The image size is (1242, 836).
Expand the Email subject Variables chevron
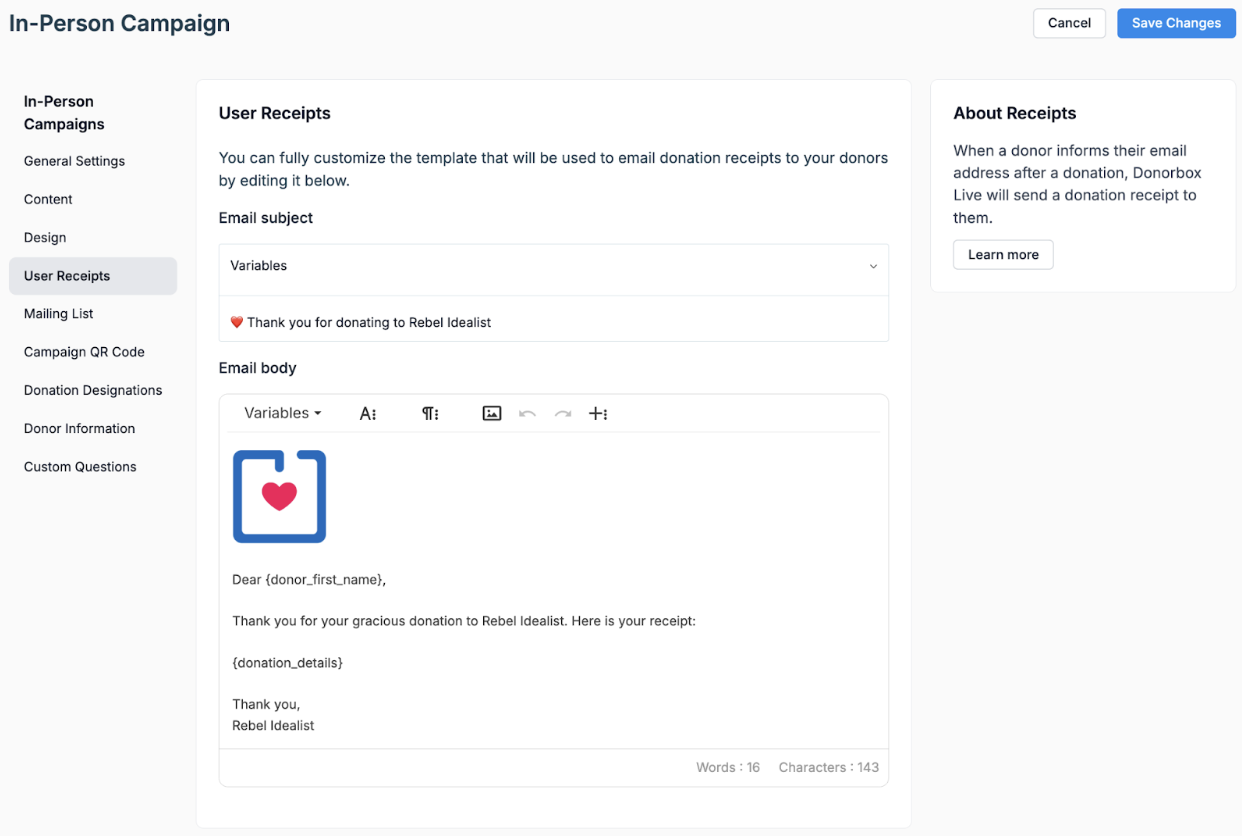pyautogui.click(x=873, y=266)
